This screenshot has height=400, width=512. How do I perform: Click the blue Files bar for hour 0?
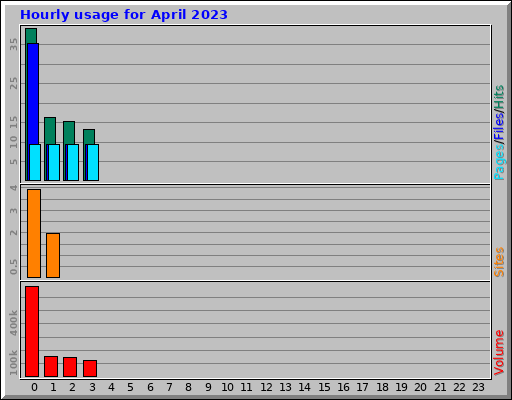pyautogui.click(x=33, y=94)
